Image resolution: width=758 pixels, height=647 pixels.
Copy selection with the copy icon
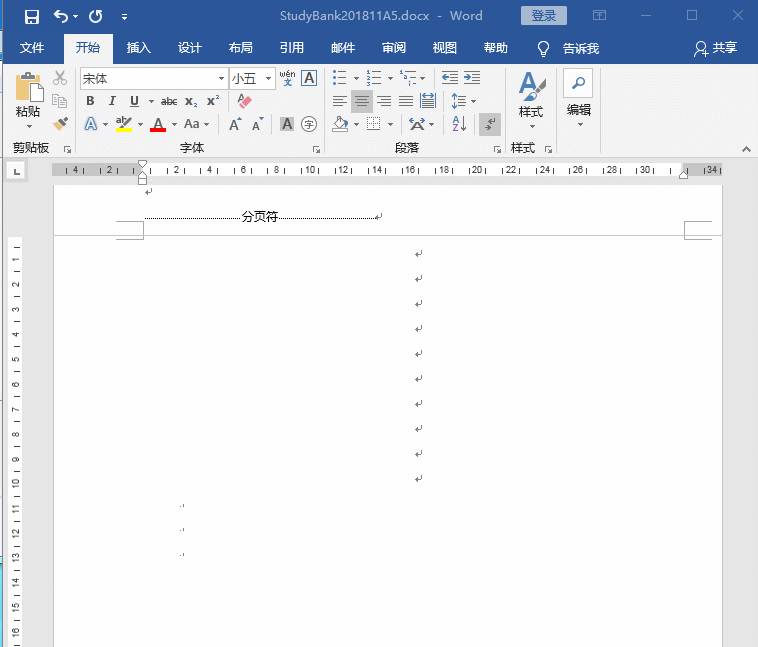pos(60,101)
